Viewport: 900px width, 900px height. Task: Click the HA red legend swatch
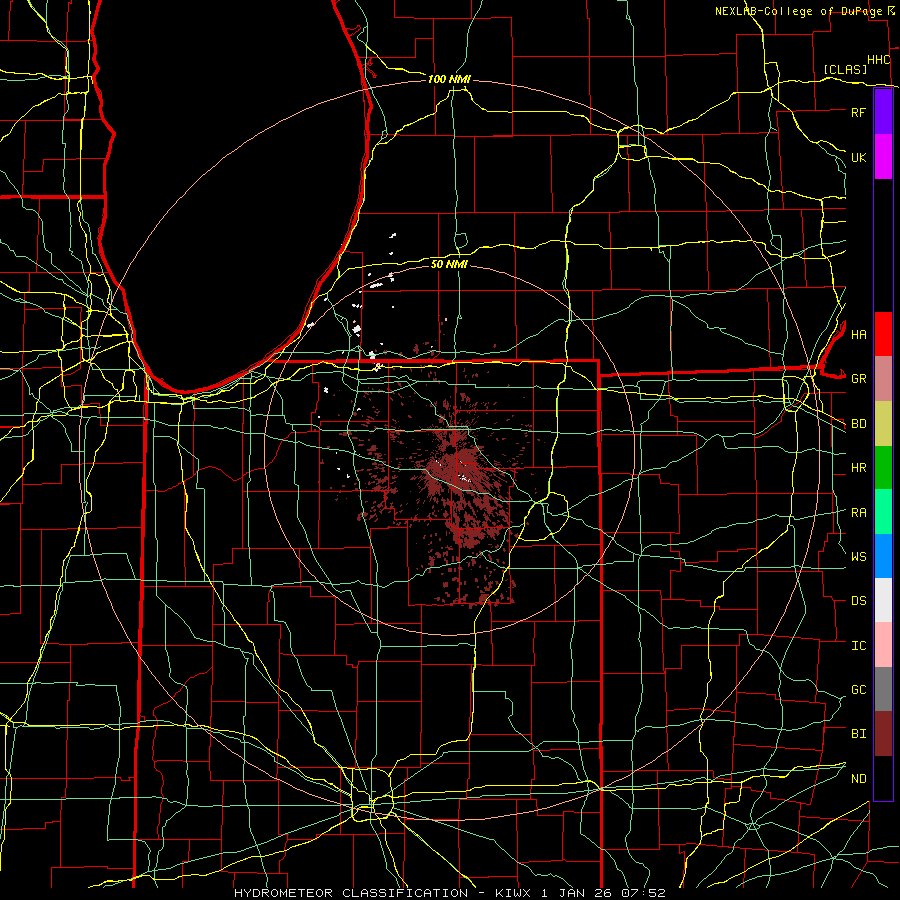coord(883,334)
